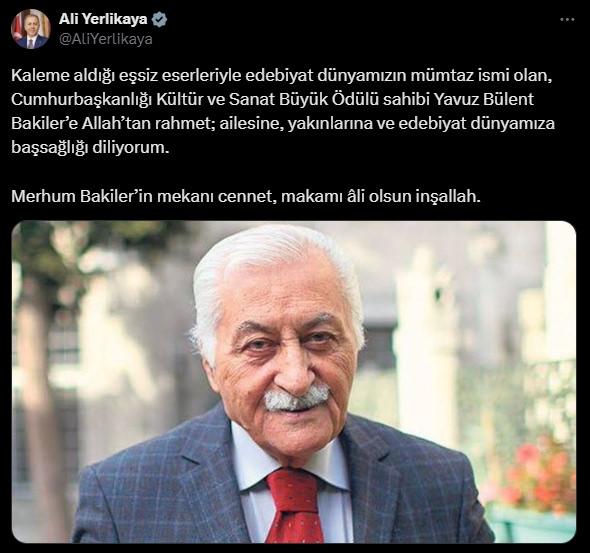Click the line starting with Kaleme aldığı
This screenshot has width=590, height=553.
tap(281, 76)
